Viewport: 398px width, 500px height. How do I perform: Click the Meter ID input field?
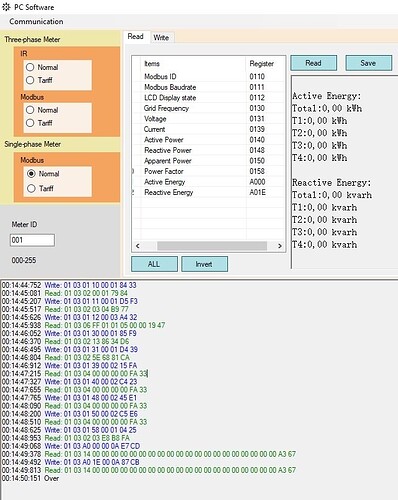tap(32, 240)
